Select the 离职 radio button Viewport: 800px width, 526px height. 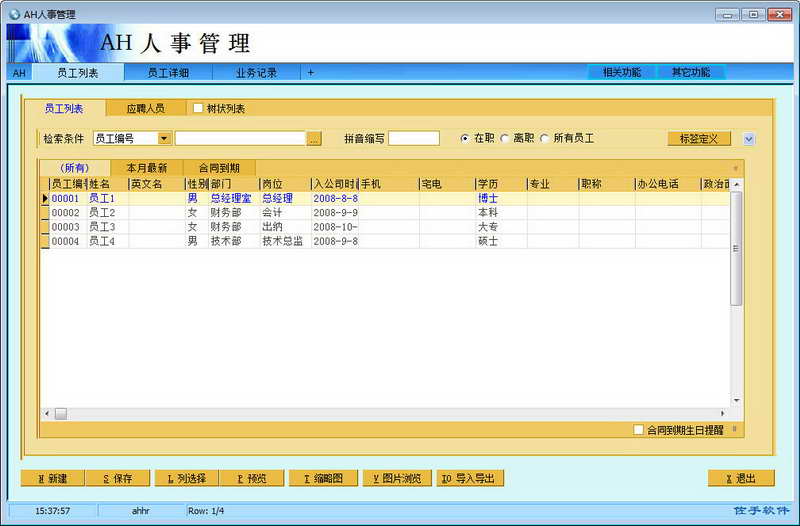pyautogui.click(x=505, y=139)
